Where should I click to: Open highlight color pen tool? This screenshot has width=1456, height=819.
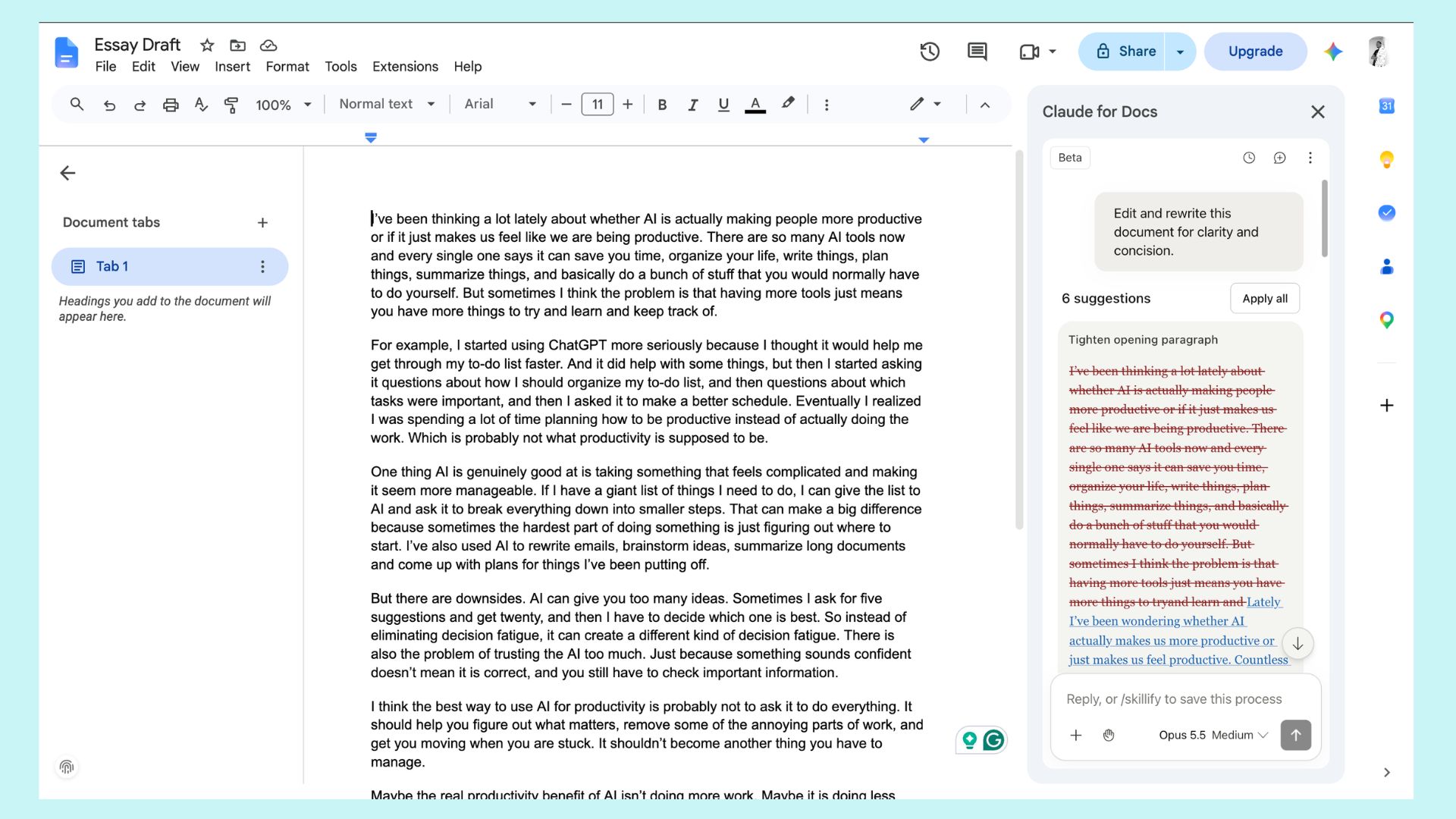coord(788,104)
